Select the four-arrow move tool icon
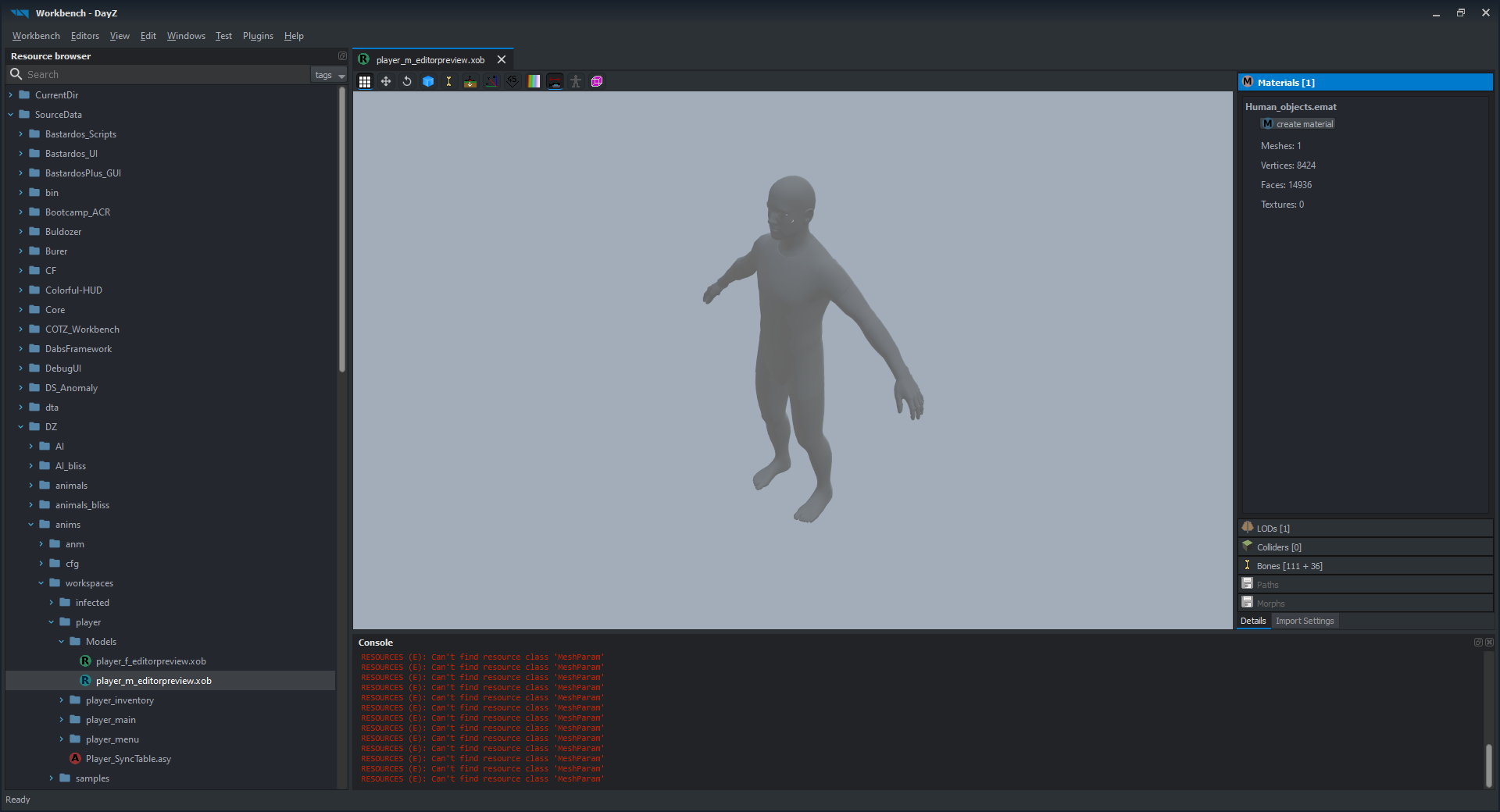 [386, 81]
